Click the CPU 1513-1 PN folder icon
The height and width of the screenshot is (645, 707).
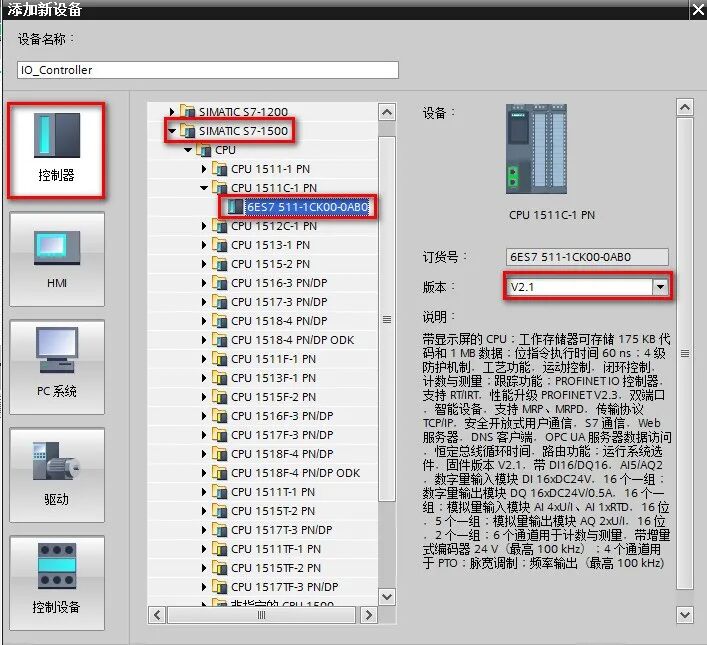(x=220, y=245)
